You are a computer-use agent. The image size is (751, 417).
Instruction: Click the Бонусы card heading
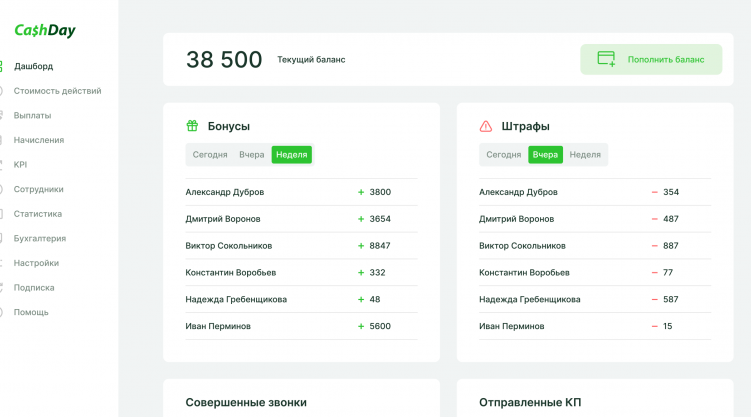point(228,126)
